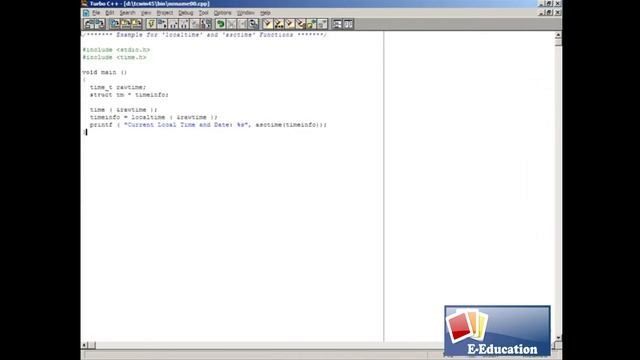Click the green Undo arrow toolbar icon
640x360 pixels.
(220, 24)
